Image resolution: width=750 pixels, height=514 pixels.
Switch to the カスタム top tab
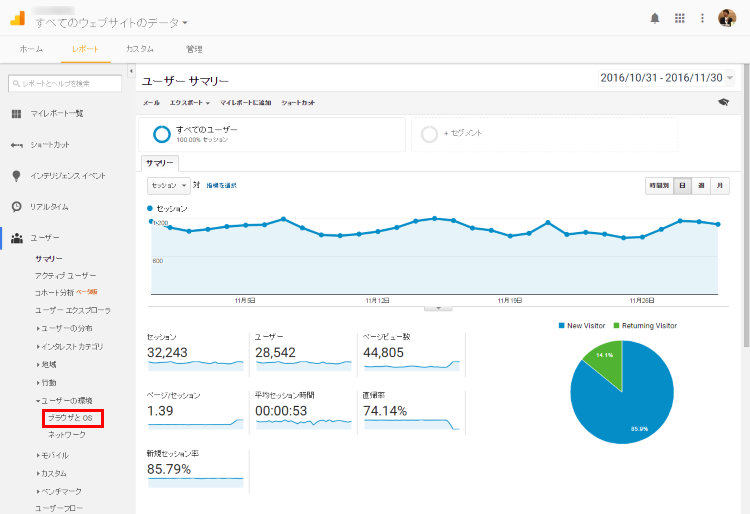(x=140, y=49)
